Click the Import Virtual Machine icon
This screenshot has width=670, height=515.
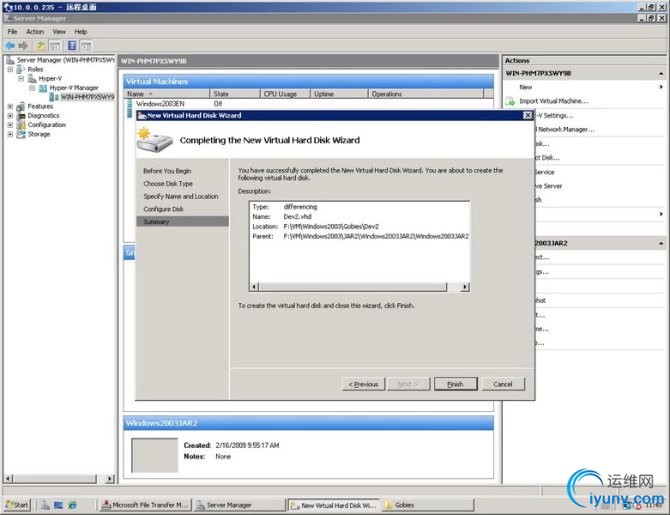pyautogui.click(x=510, y=101)
